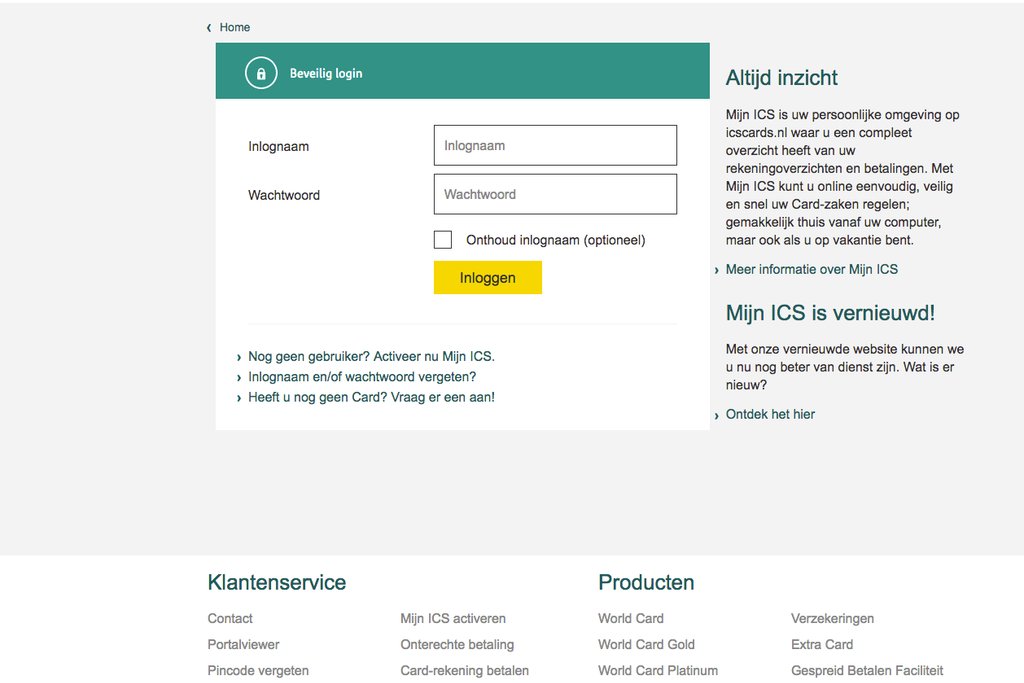Click Heeft u nog geen Card link
The image size is (1024, 683).
pos(371,397)
